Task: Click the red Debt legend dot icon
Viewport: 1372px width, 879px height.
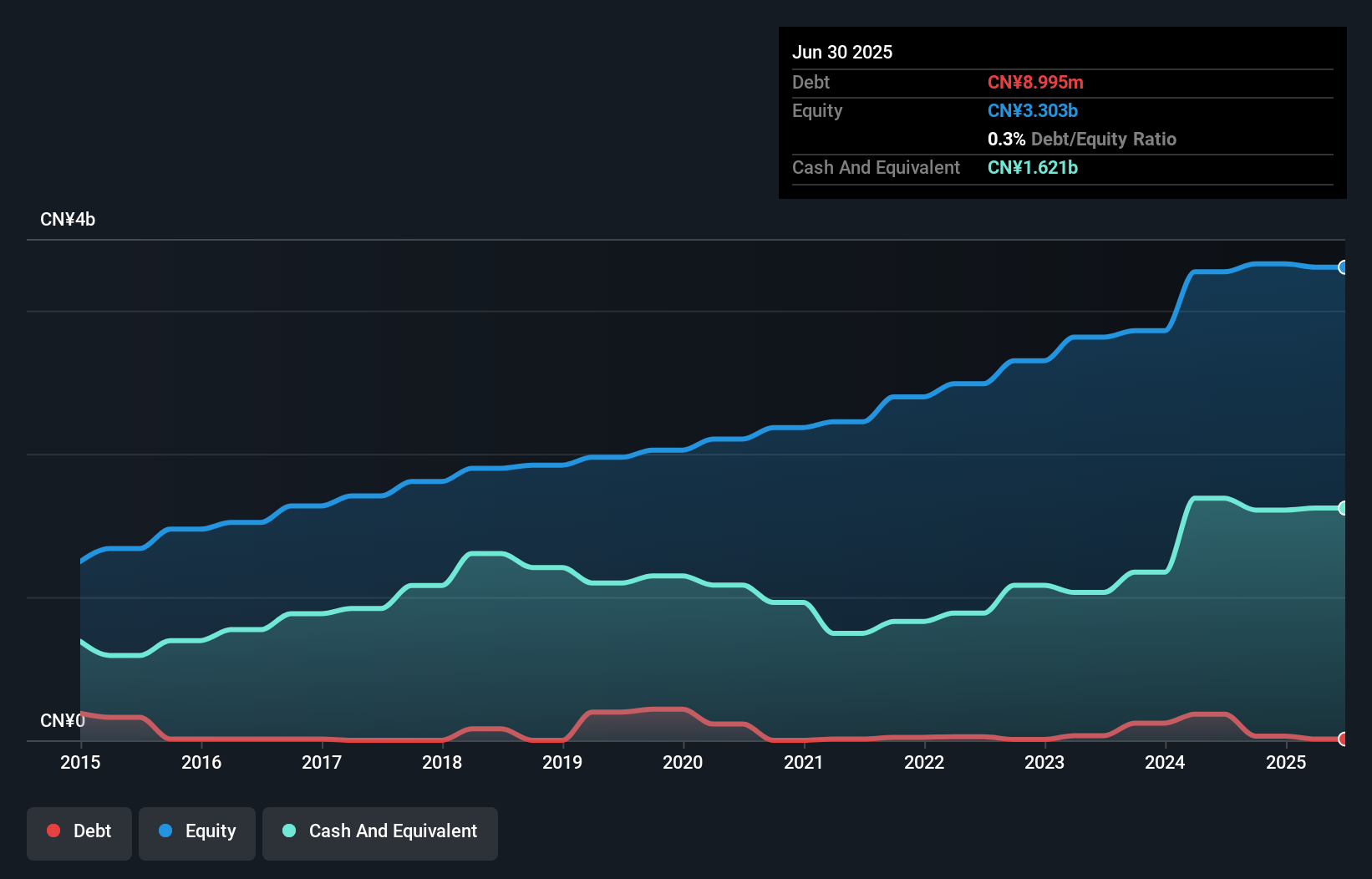Action: [53, 831]
